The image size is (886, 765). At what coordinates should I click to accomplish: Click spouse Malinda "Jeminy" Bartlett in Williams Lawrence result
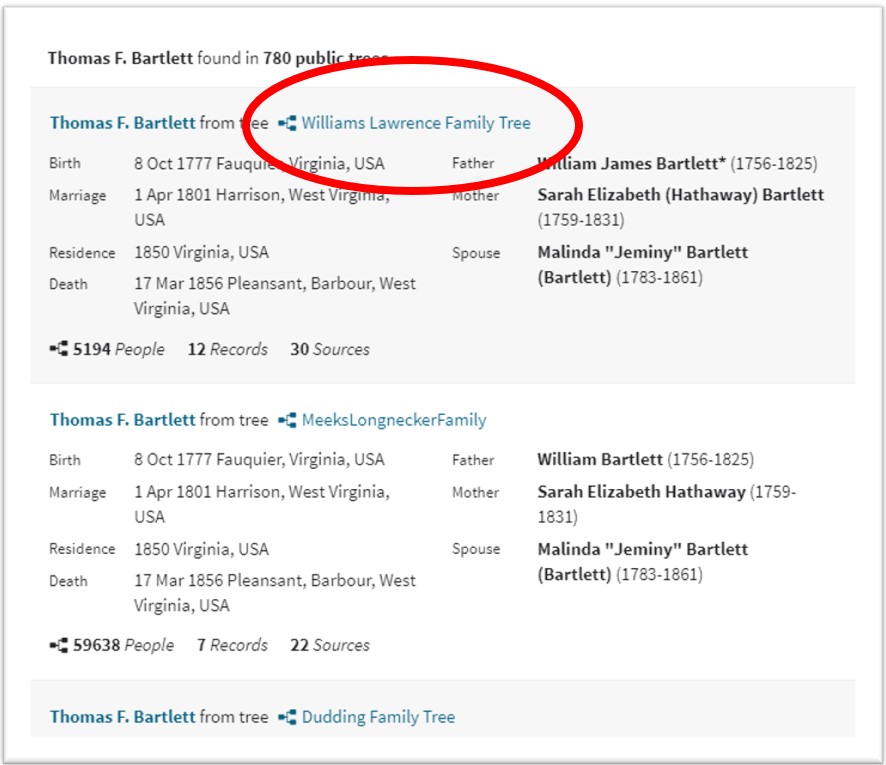(x=642, y=252)
